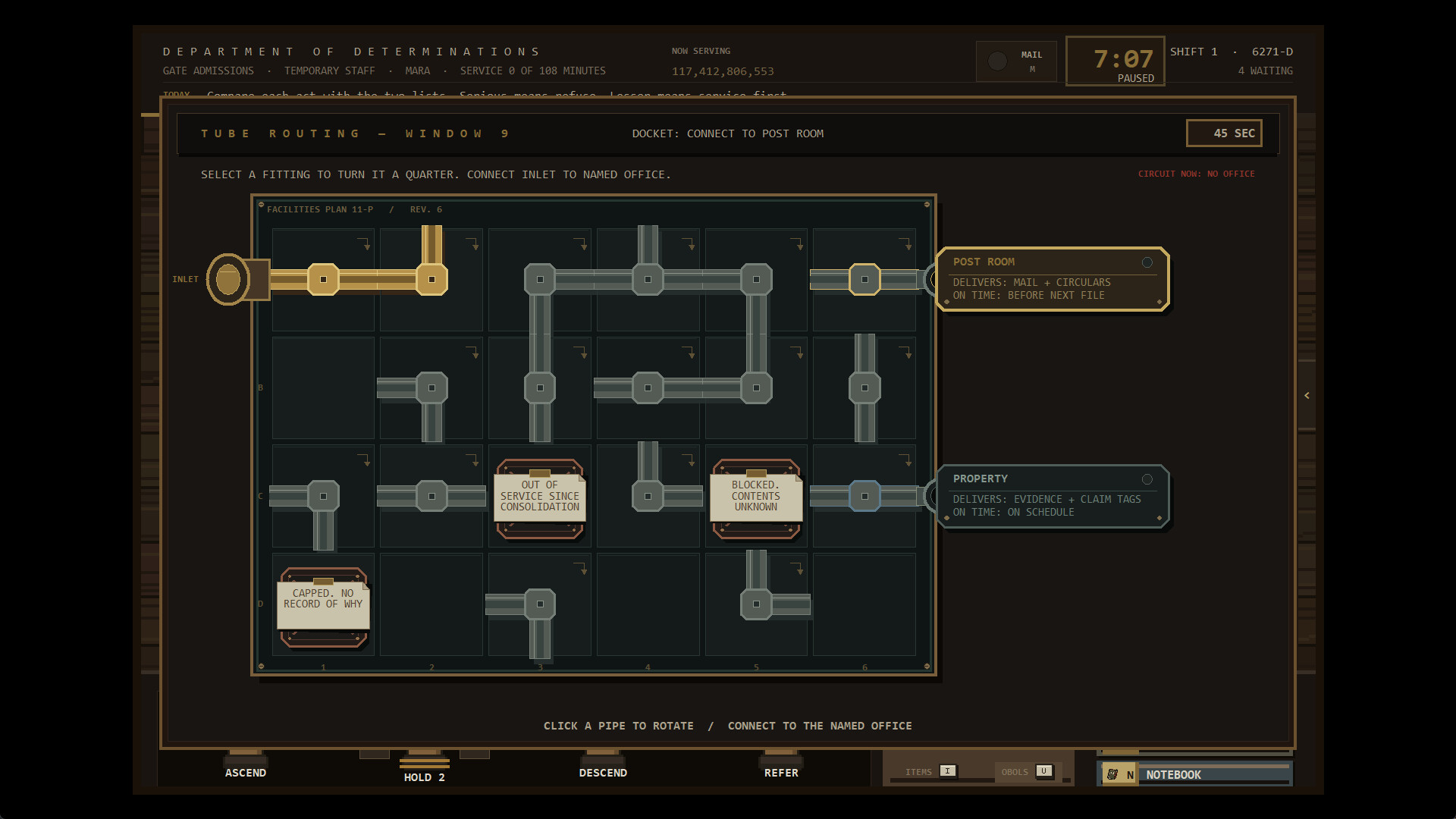Toggle the Post Room indicator circle
1456x819 pixels.
(1147, 262)
